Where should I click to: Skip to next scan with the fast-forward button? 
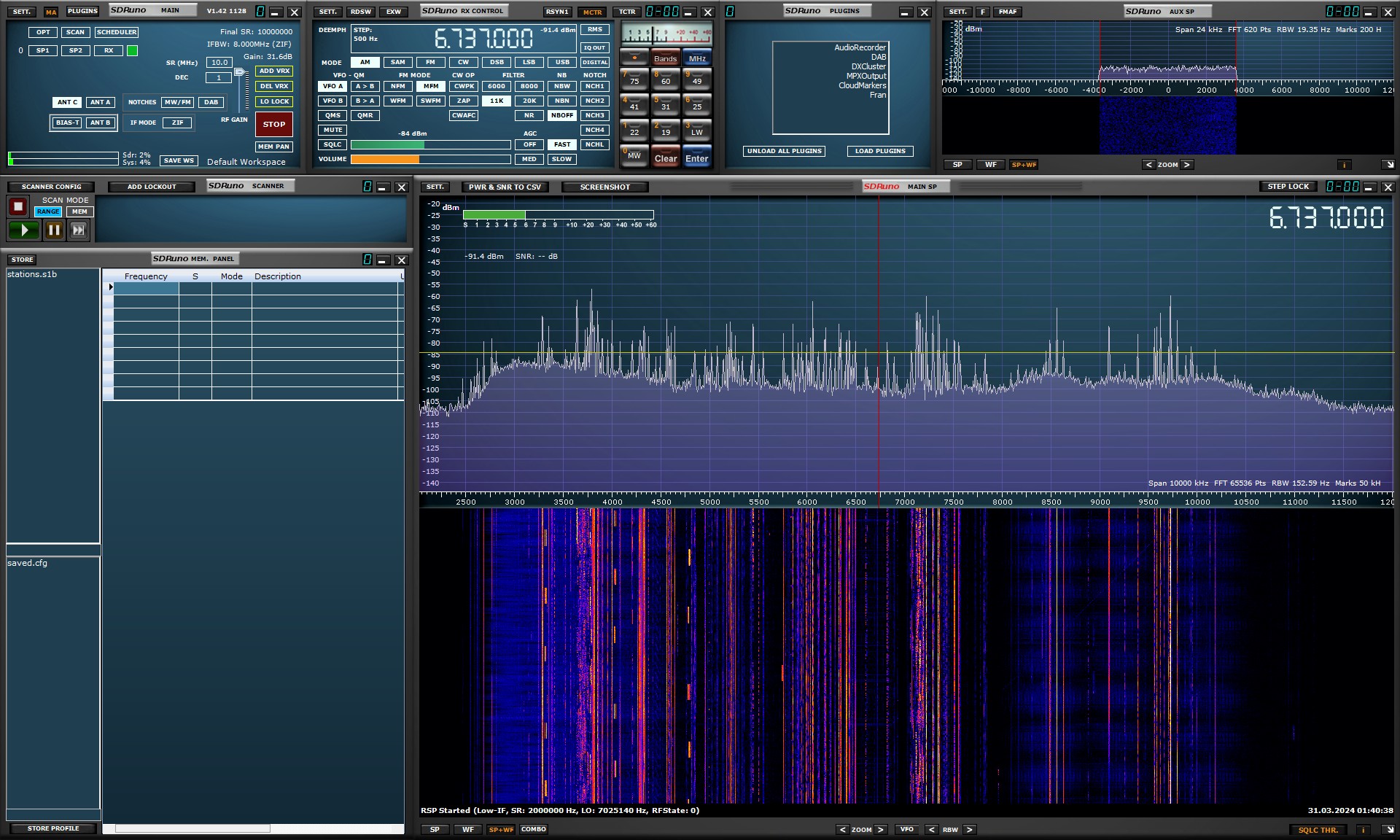click(78, 230)
